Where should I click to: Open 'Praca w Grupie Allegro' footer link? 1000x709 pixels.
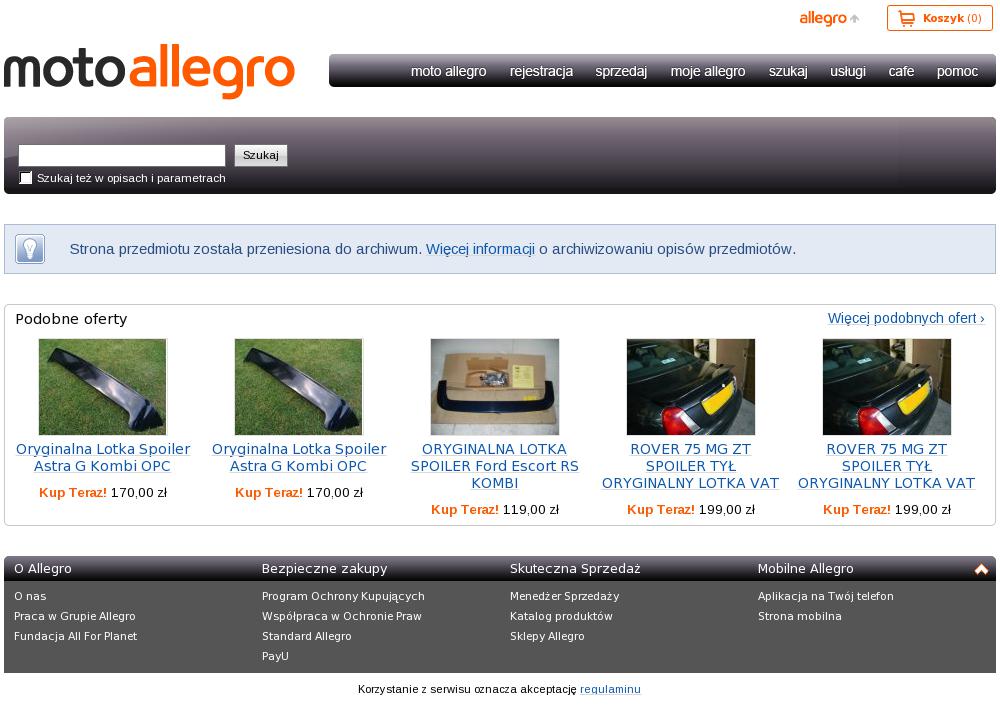75,616
